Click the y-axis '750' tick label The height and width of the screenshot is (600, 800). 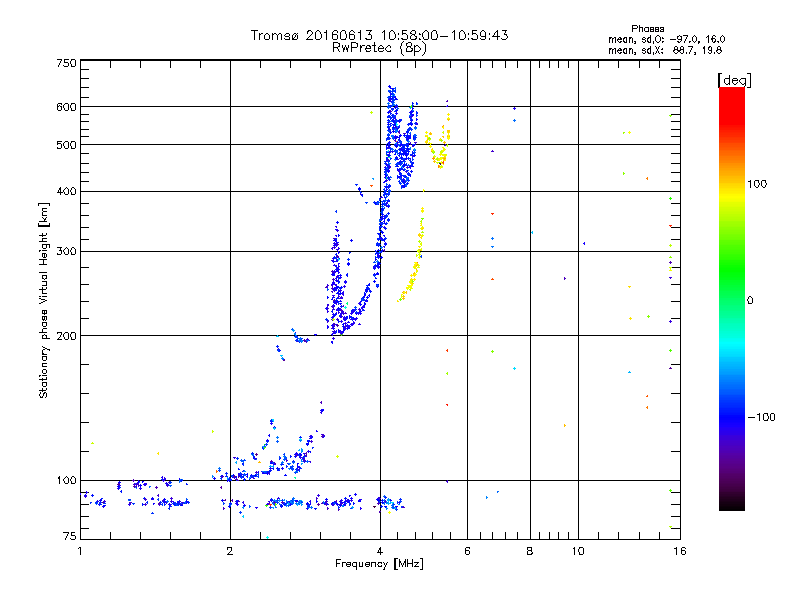[66, 63]
